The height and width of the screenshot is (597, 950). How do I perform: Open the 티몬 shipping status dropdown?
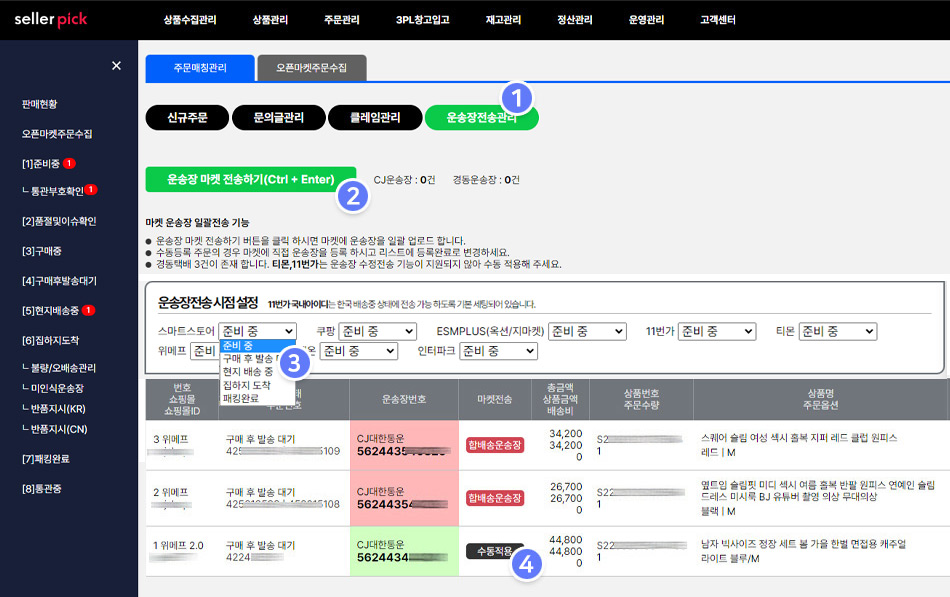pos(837,331)
